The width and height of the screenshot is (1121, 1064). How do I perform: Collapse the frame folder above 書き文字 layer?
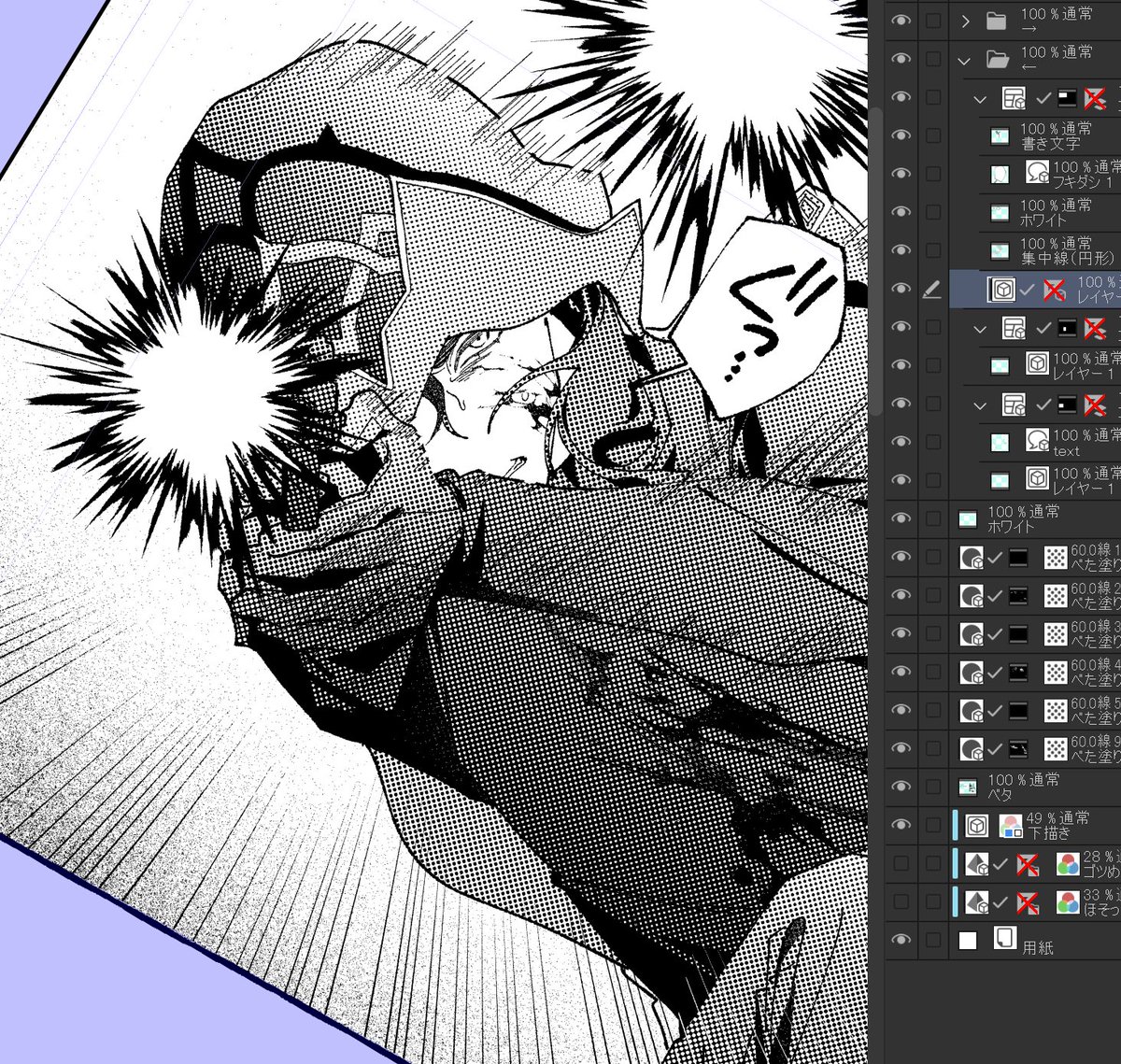[980, 98]
